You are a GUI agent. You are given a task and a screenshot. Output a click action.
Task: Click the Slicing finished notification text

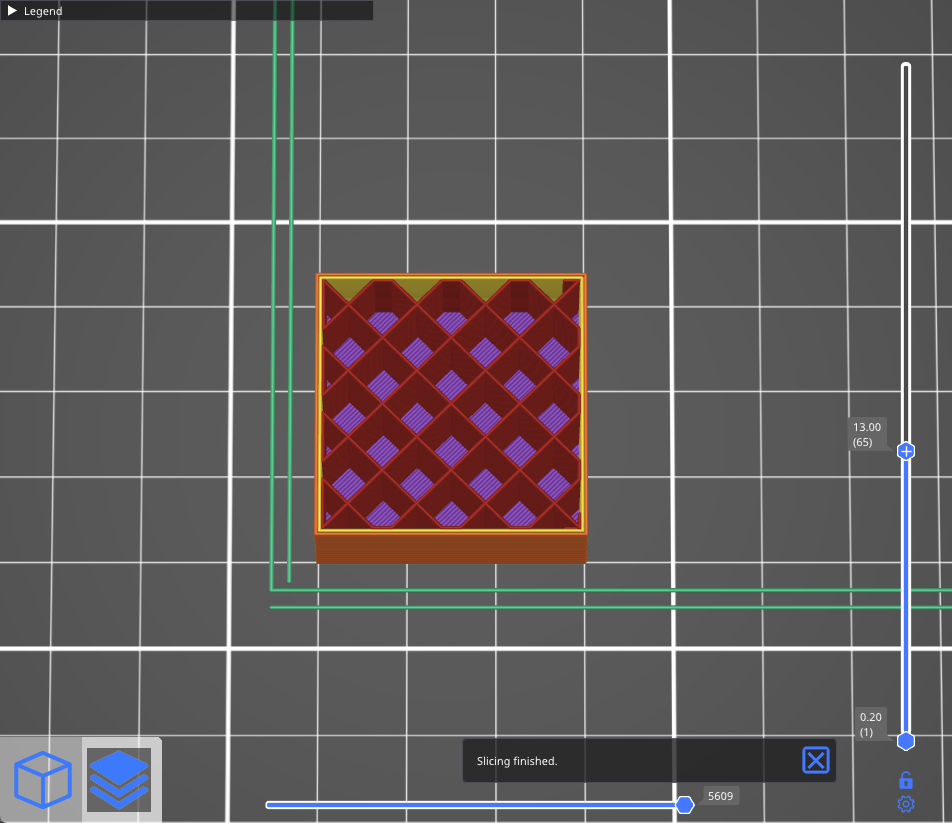517,760
